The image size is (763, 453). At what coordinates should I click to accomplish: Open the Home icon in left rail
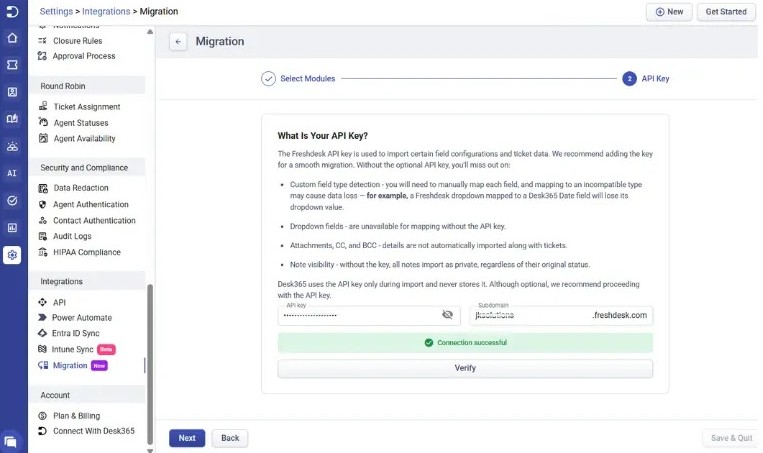(x=12, y=38)
